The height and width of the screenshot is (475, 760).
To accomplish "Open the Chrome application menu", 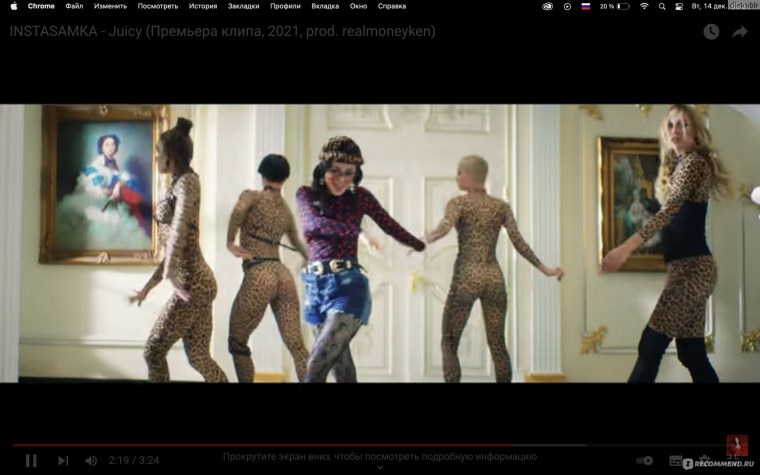I will click(41, 6).
